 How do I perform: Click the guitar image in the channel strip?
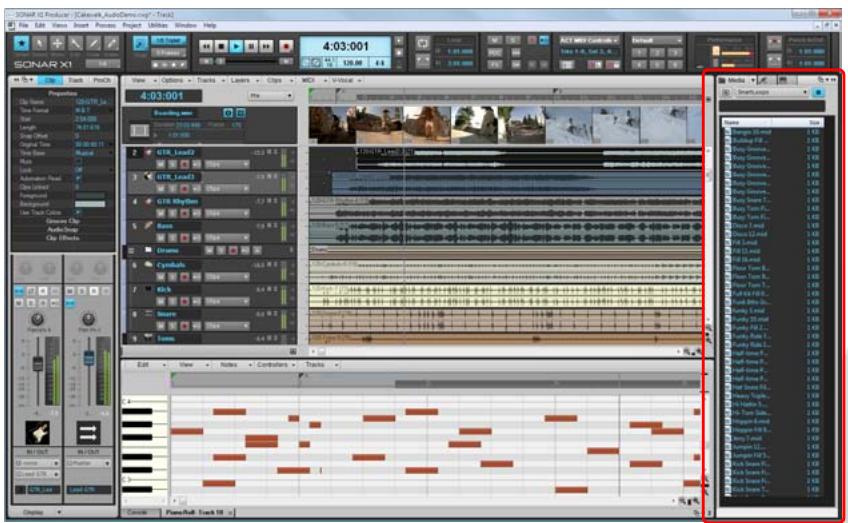(x=37, y=433)
